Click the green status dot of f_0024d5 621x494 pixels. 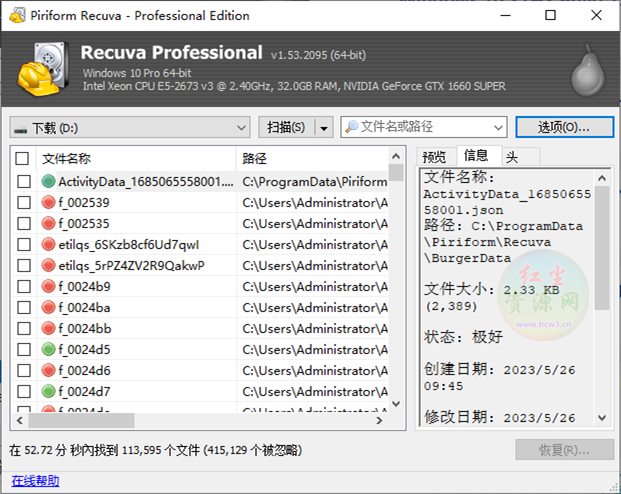48,349
